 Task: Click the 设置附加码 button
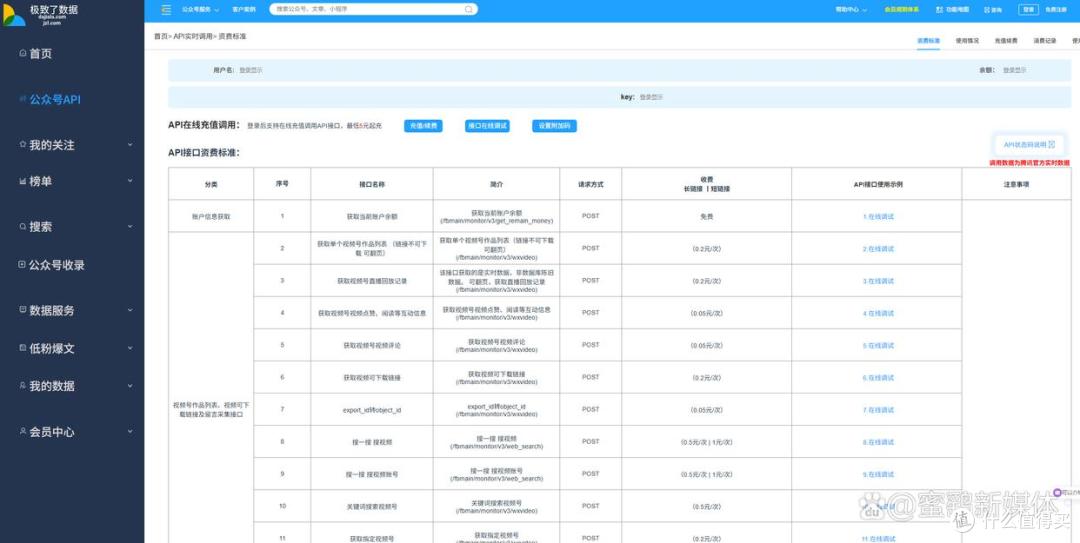click(554, 126)
